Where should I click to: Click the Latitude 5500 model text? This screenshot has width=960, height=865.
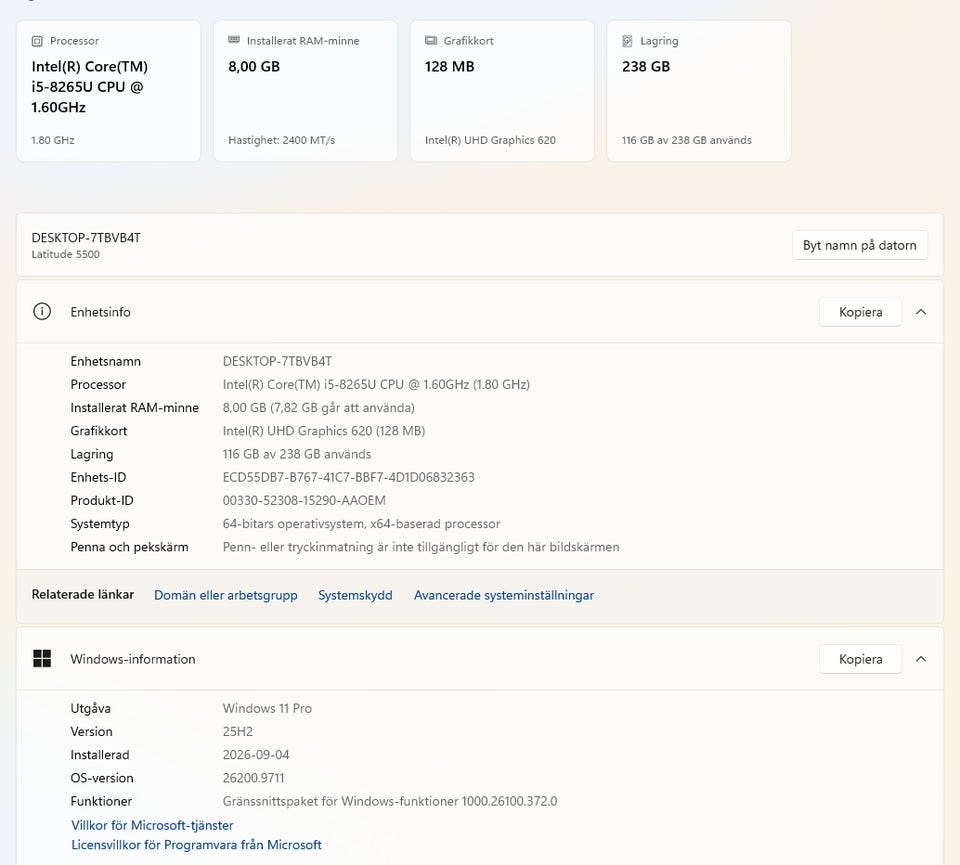66,254
